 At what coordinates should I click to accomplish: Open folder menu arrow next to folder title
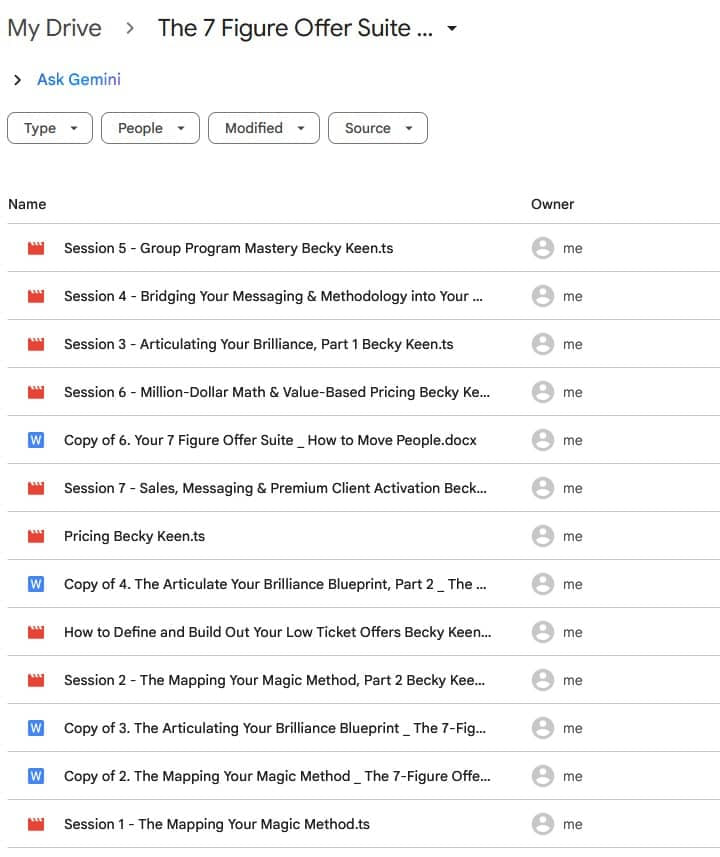(452, 29)
